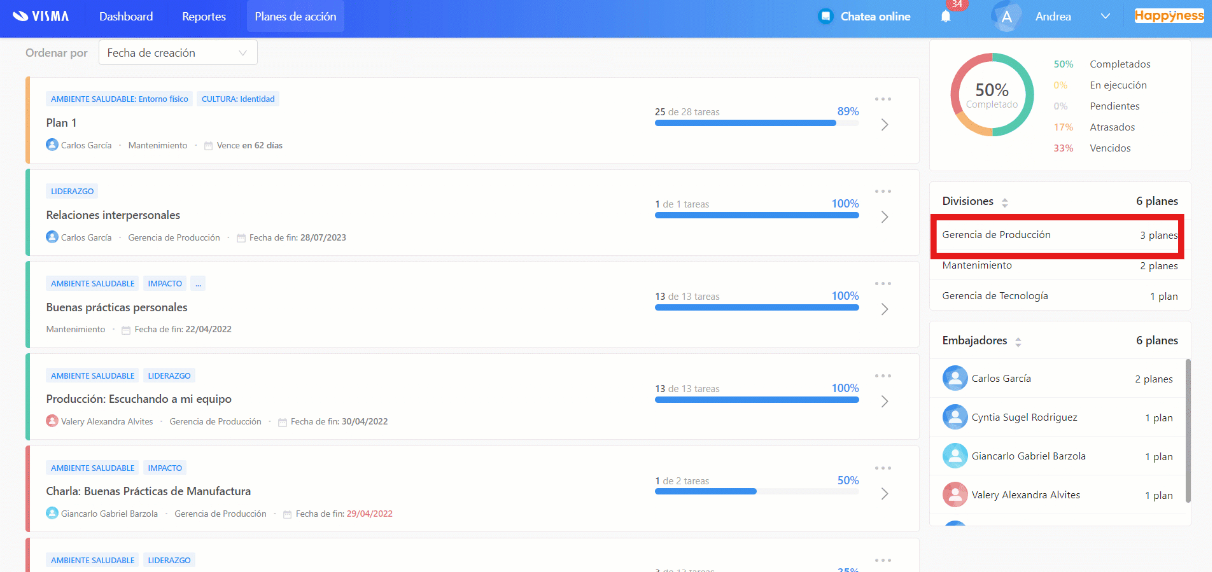Expand the Andrea user menu arrow

pos(1105,16)
